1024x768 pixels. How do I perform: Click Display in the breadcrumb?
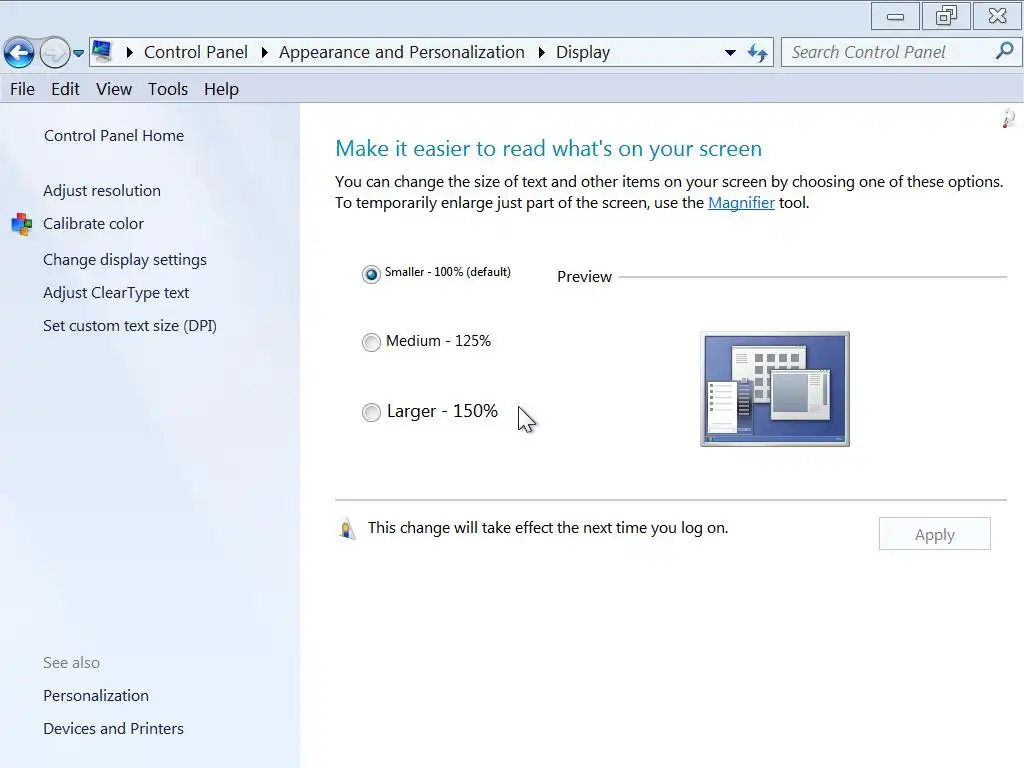tap(583, 52)
